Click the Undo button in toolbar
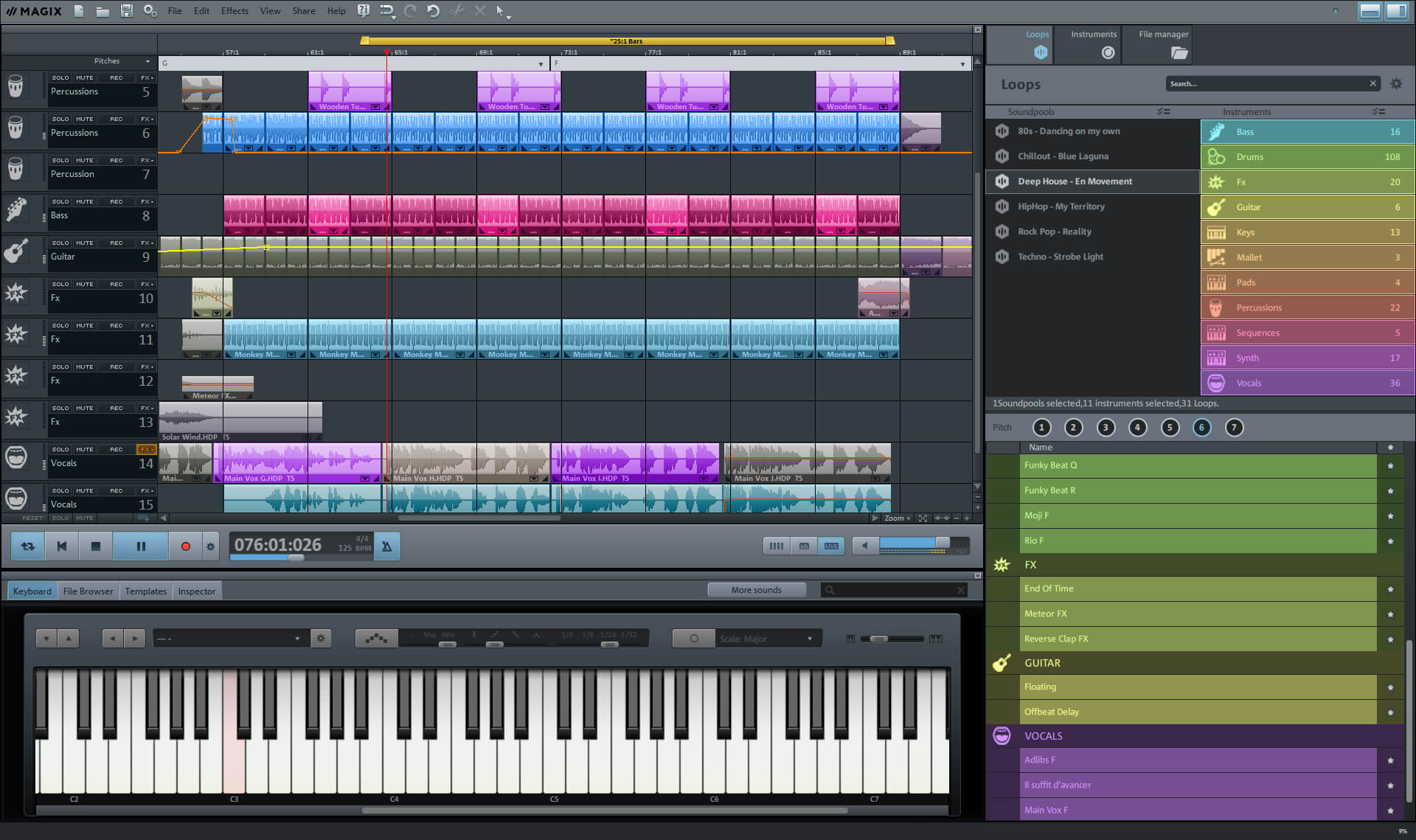Viewport: 1416px width, 840px height. [434, 10]
